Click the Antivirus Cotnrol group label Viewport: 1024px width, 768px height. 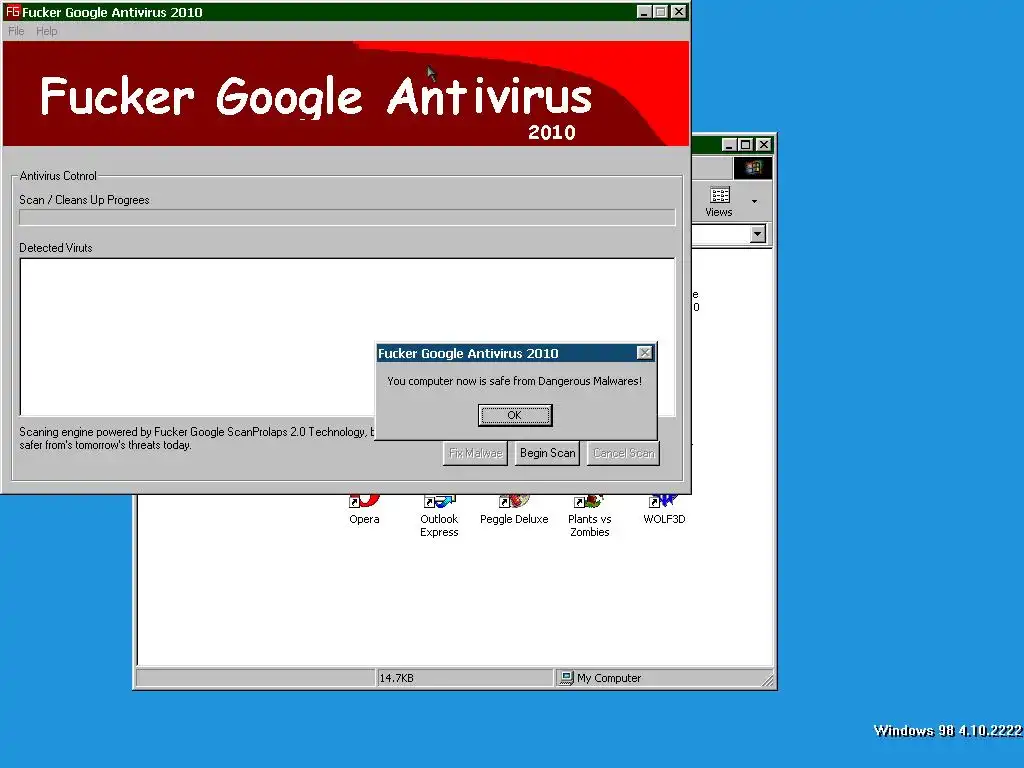pyautogui.click(x=58, y=176)
